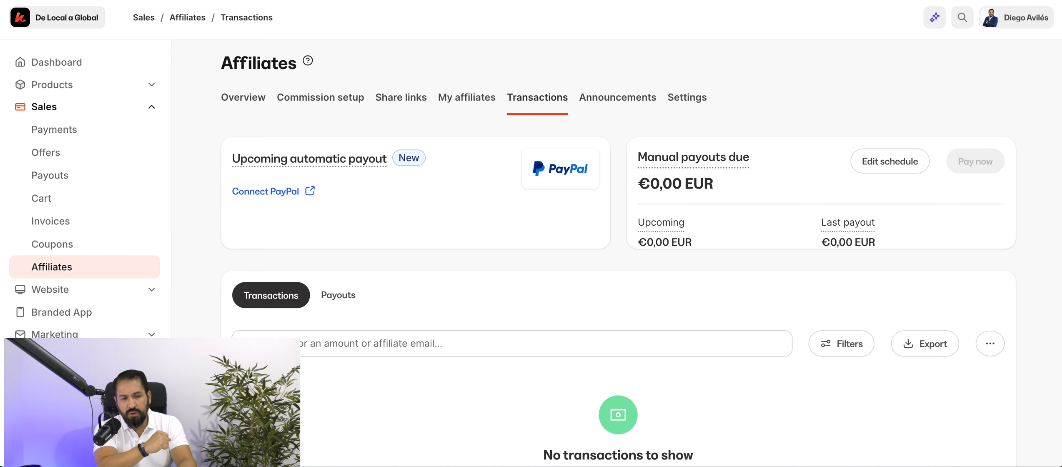Click the Export button
The width and height of the screenshot is (1062, 467).
click(925, 343)
